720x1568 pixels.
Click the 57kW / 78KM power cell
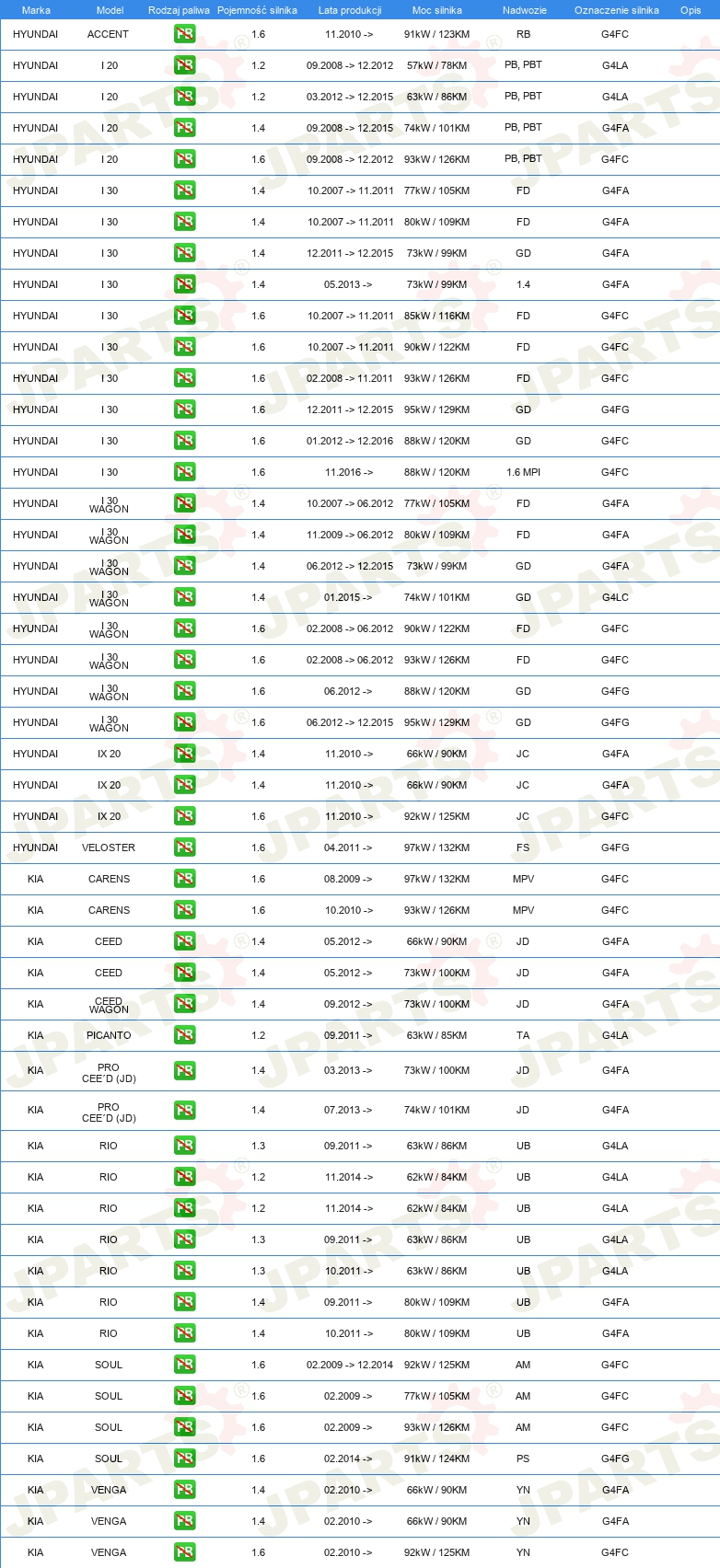436,65
